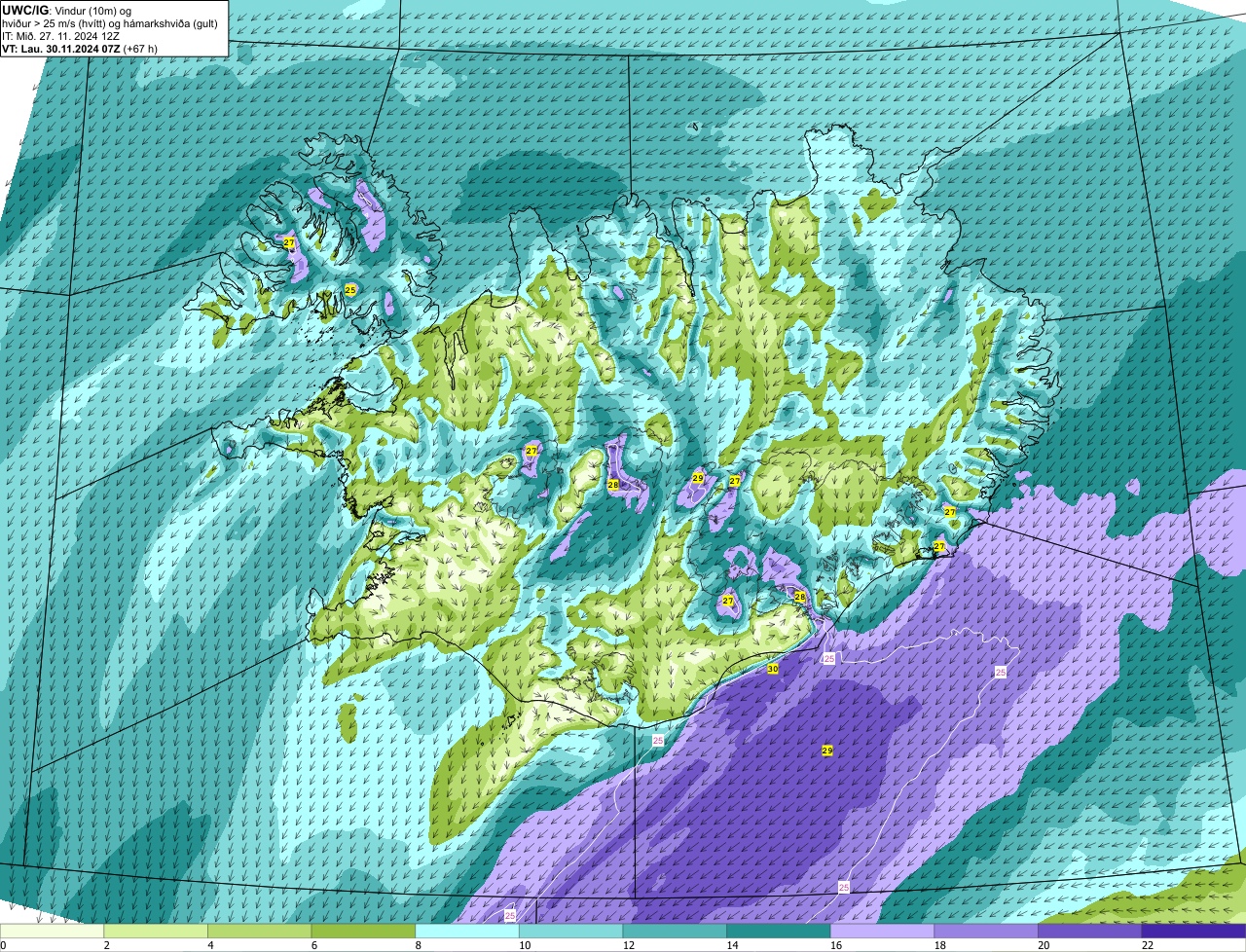Pick the above 22 m/s dark violet legend swatch
The height and width of the screenshot is (952, 1246).
[x=1194, y=932]
